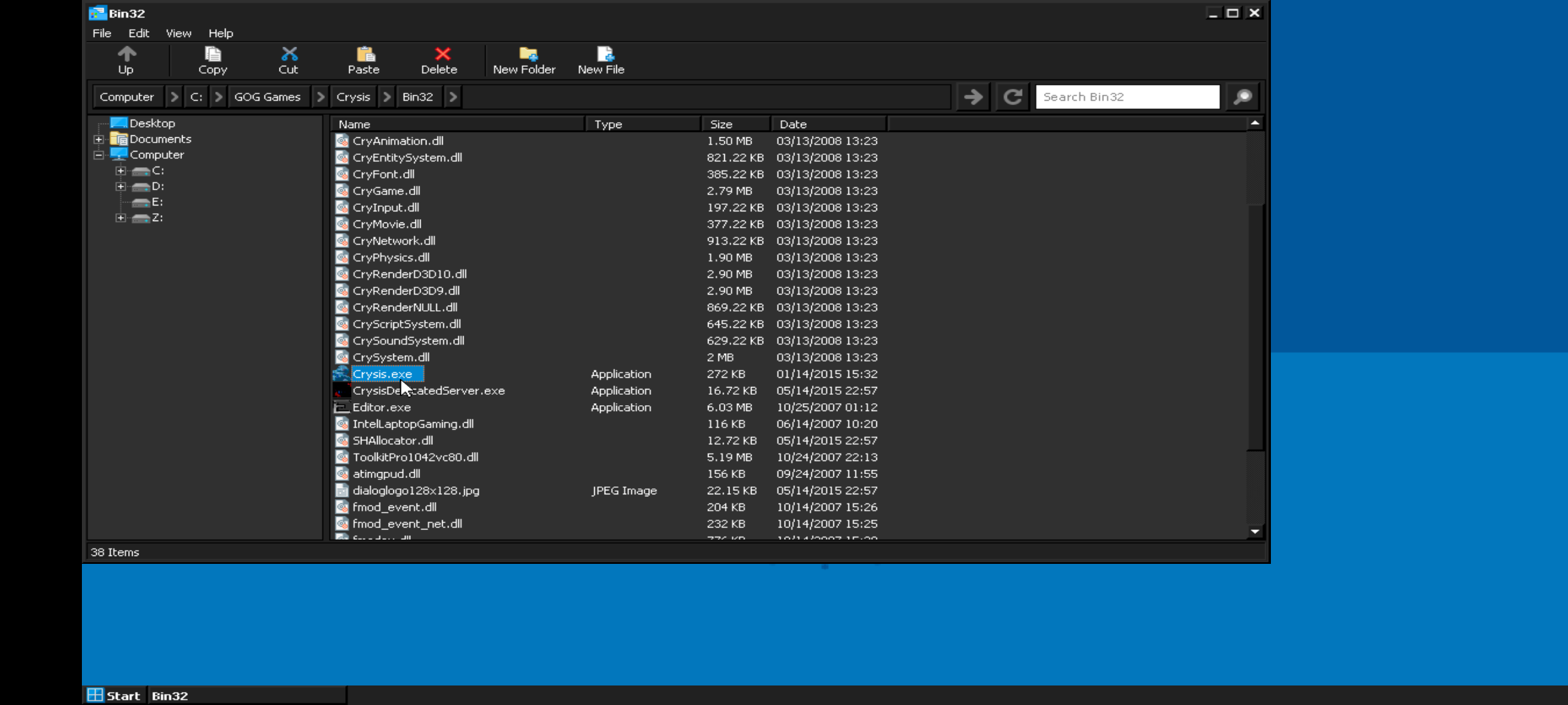Select fmod_event.dll in the list
This screenshot has height=705, width=1568.
tap(394, 507)
